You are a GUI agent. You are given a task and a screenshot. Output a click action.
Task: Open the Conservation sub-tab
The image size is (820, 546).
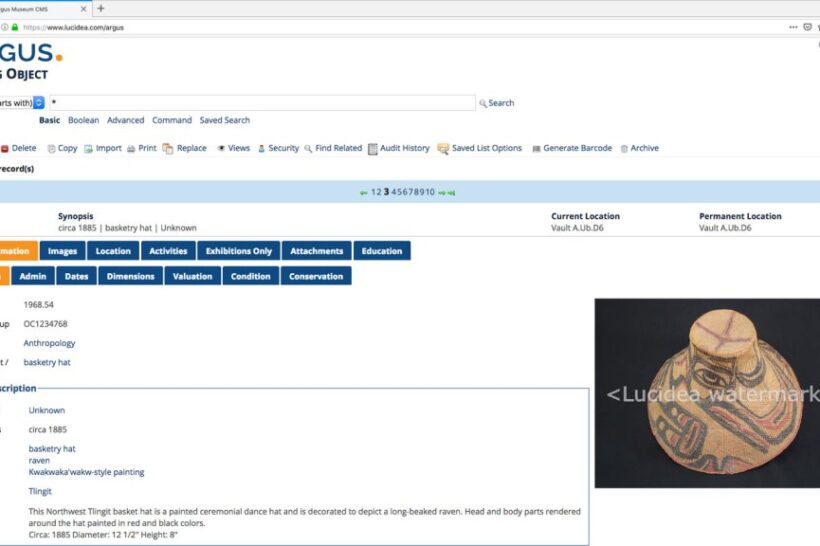point(316,276)
